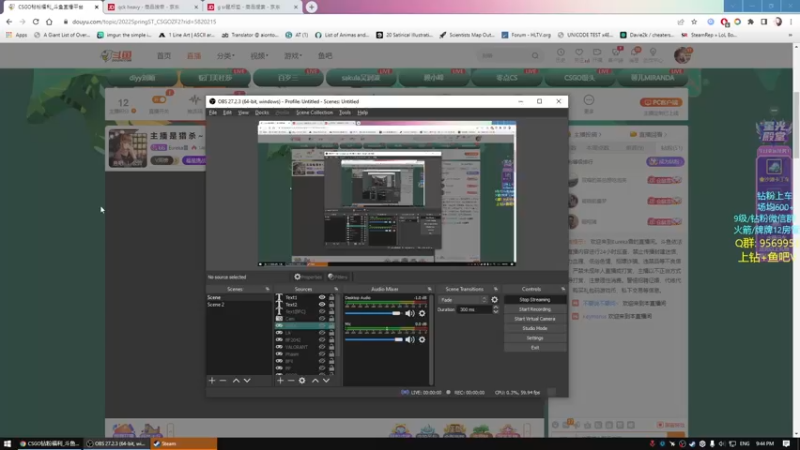Toggle the lock on Text1 source
This screenshot has height=450, width=800.
(332, 297)
